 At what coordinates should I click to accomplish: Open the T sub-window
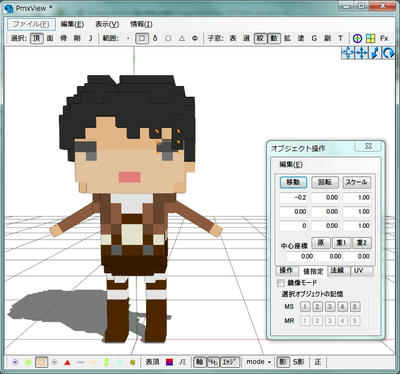coord(340,38)
